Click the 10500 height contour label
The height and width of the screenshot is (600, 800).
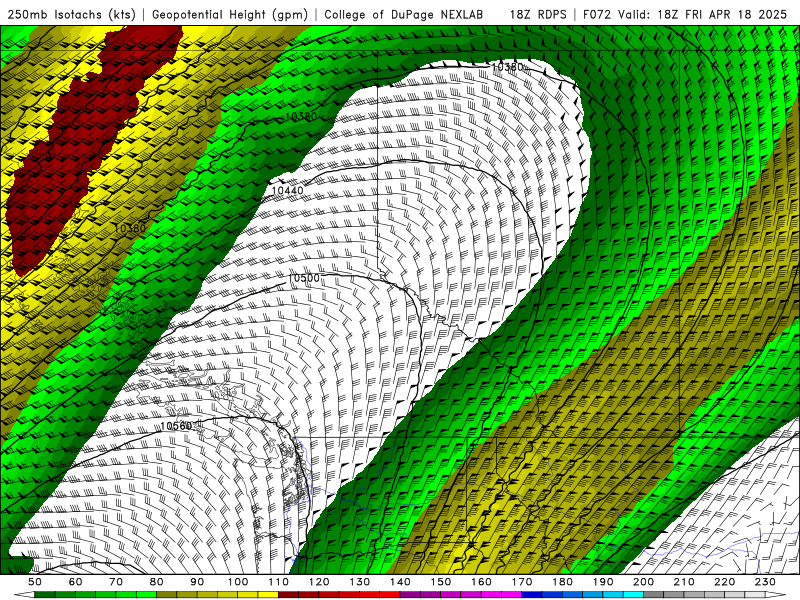[304, 278]
